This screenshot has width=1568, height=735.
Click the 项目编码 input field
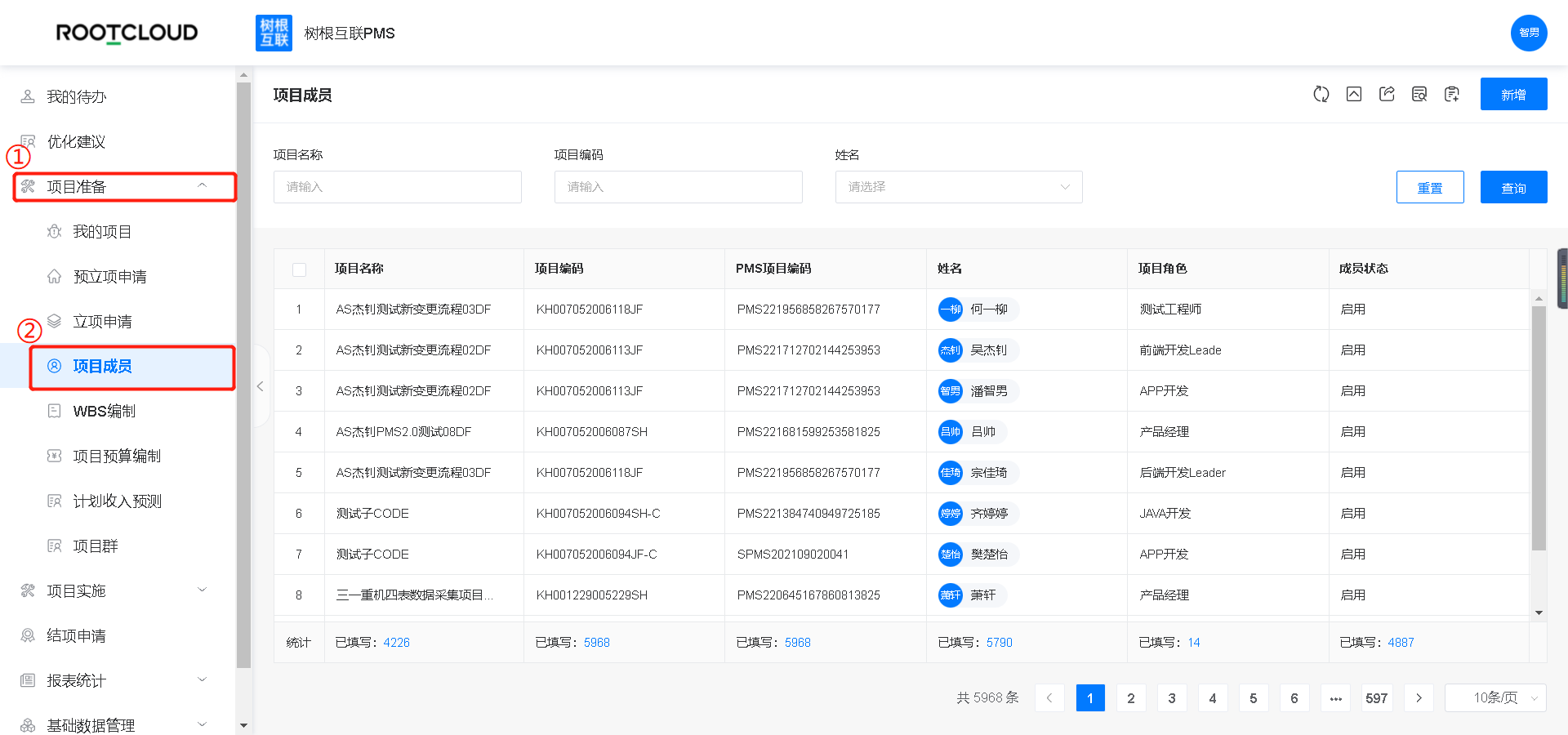tap(679, 187)
